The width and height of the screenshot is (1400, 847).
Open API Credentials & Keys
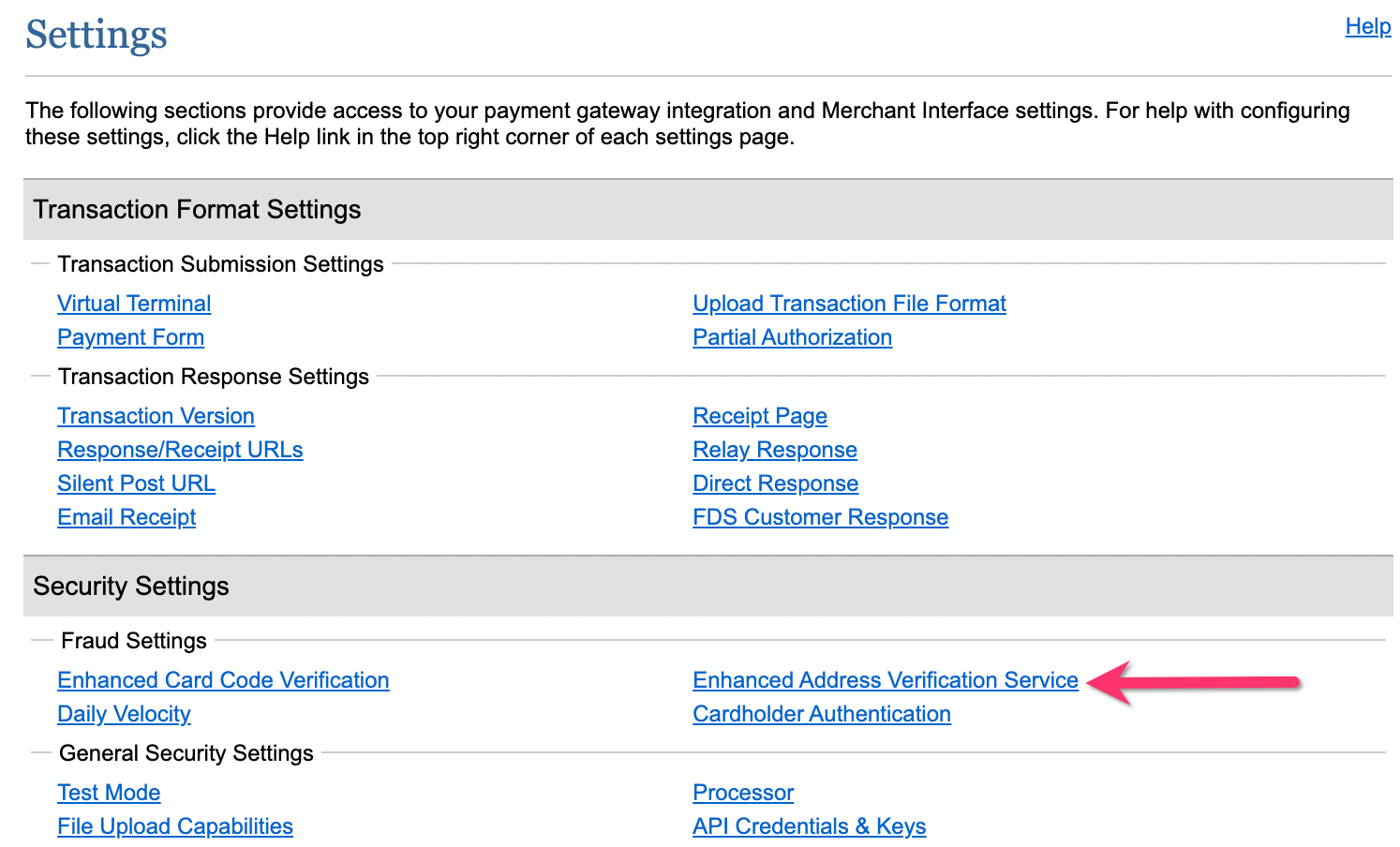tap(810, 826)
